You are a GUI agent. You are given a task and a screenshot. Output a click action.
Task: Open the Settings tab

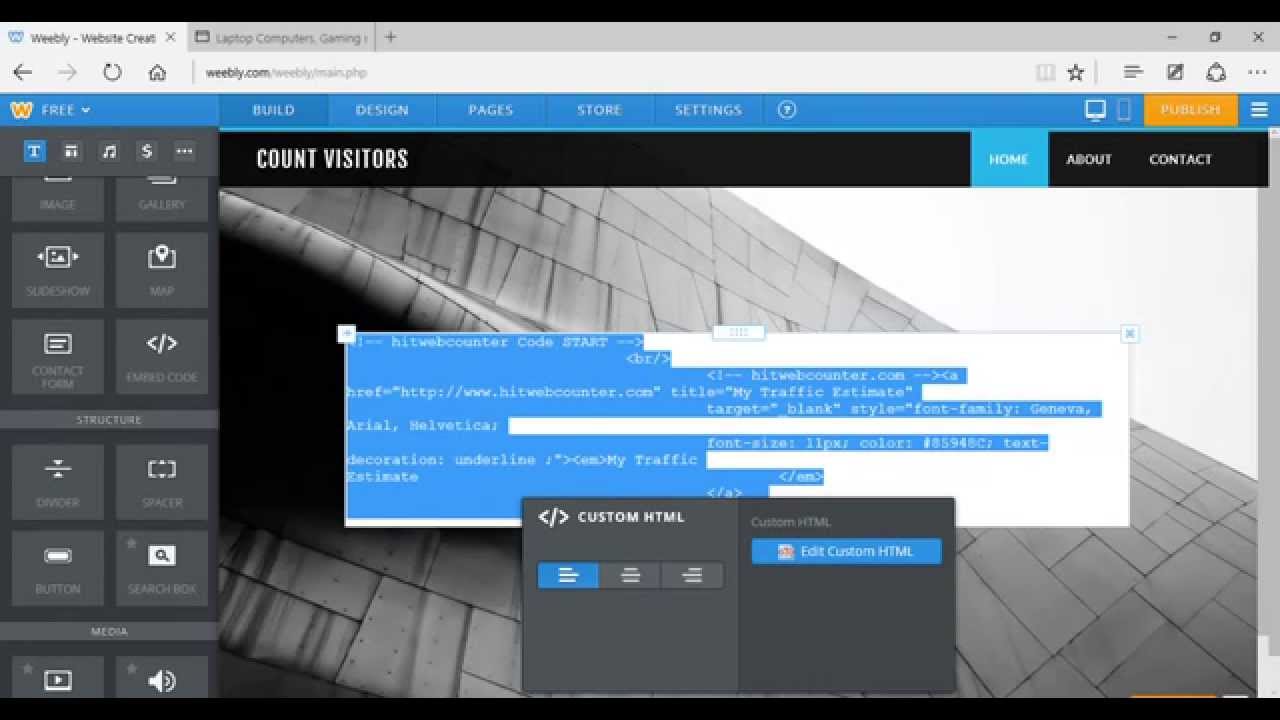point(708,110)
